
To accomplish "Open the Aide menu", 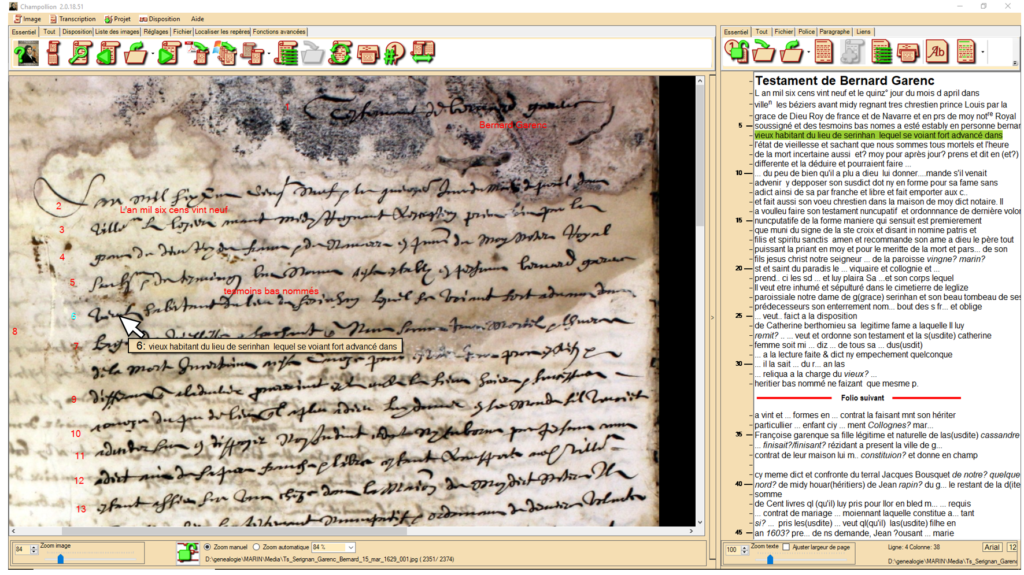I will coord(197,19).
